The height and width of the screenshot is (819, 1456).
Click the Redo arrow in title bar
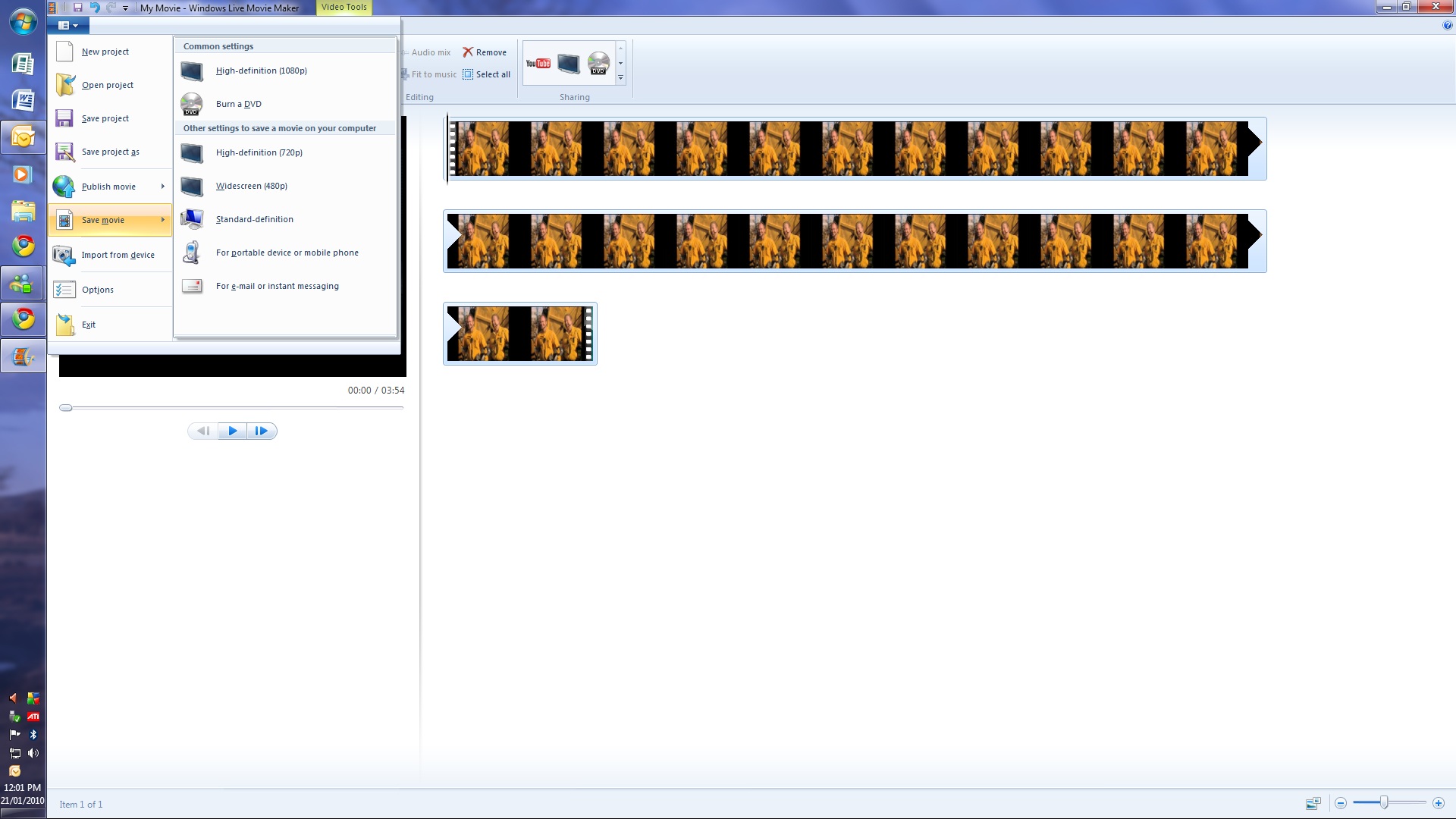point(111,8)
